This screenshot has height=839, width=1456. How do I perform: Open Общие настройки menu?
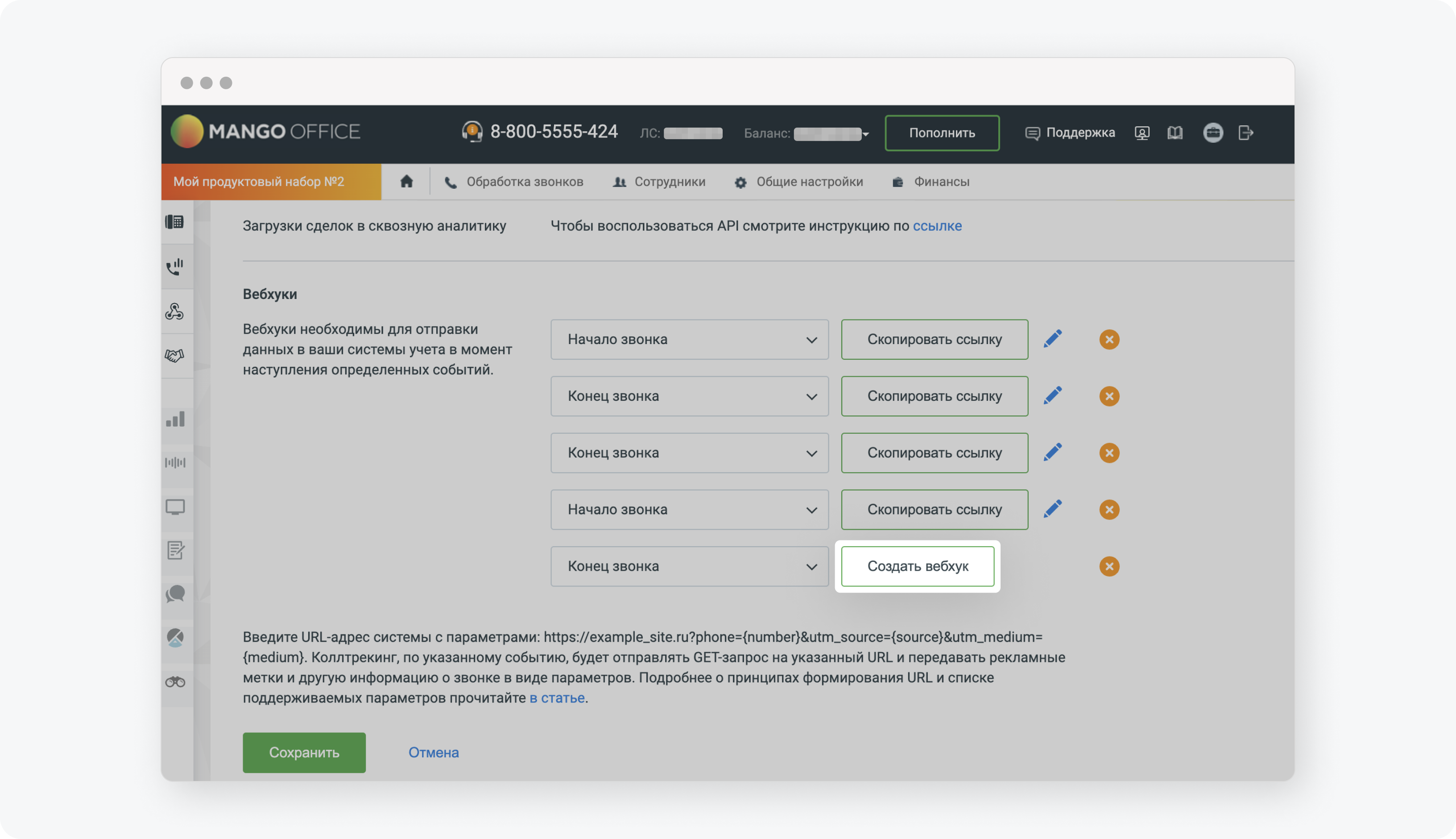(x=798, y=182)
